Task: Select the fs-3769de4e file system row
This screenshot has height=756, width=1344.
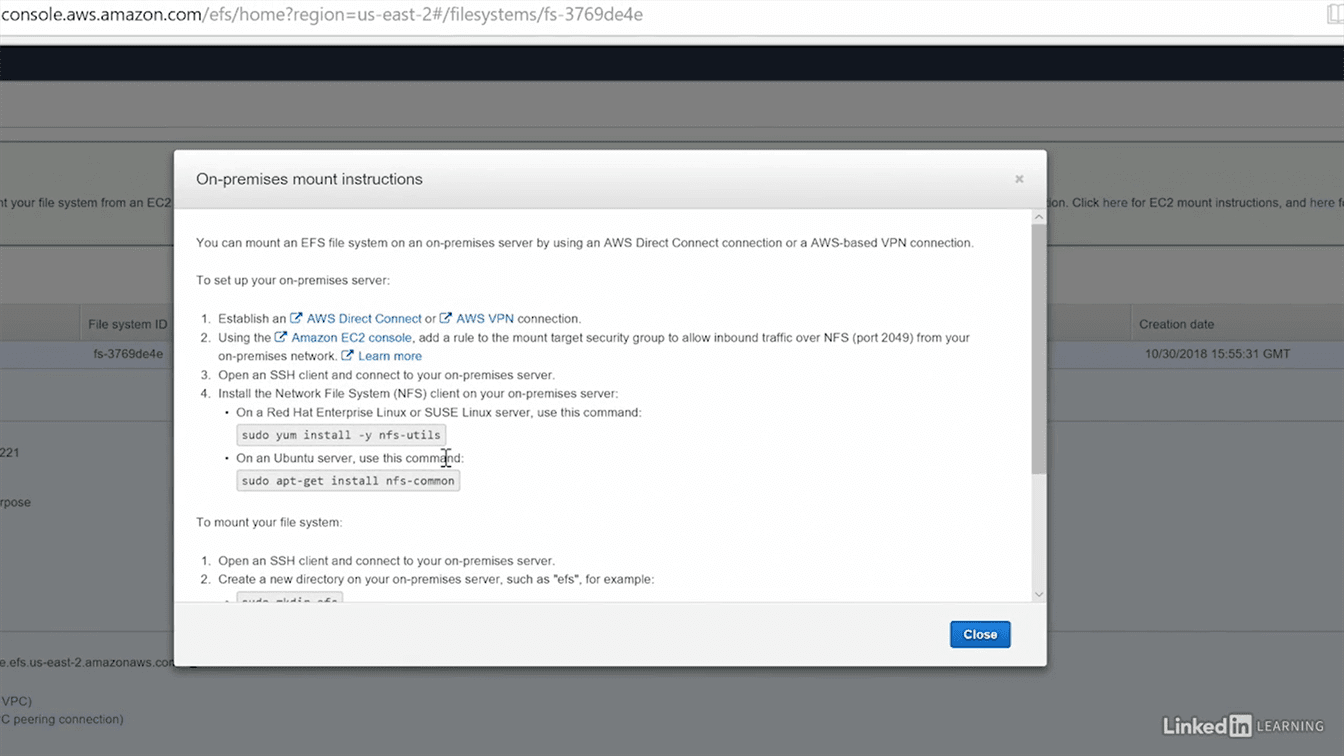Action: coord(128,354)
